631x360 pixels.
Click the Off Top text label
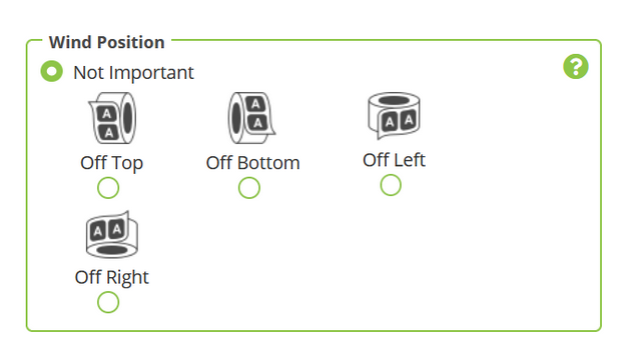112,163
